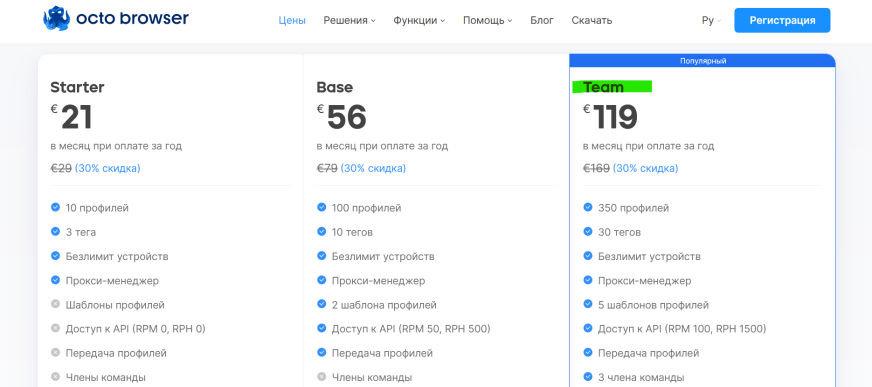The image size is (872, 387).
Task: Click the check icon next to '3 члена команды'
Action: (x=588, y=377)
